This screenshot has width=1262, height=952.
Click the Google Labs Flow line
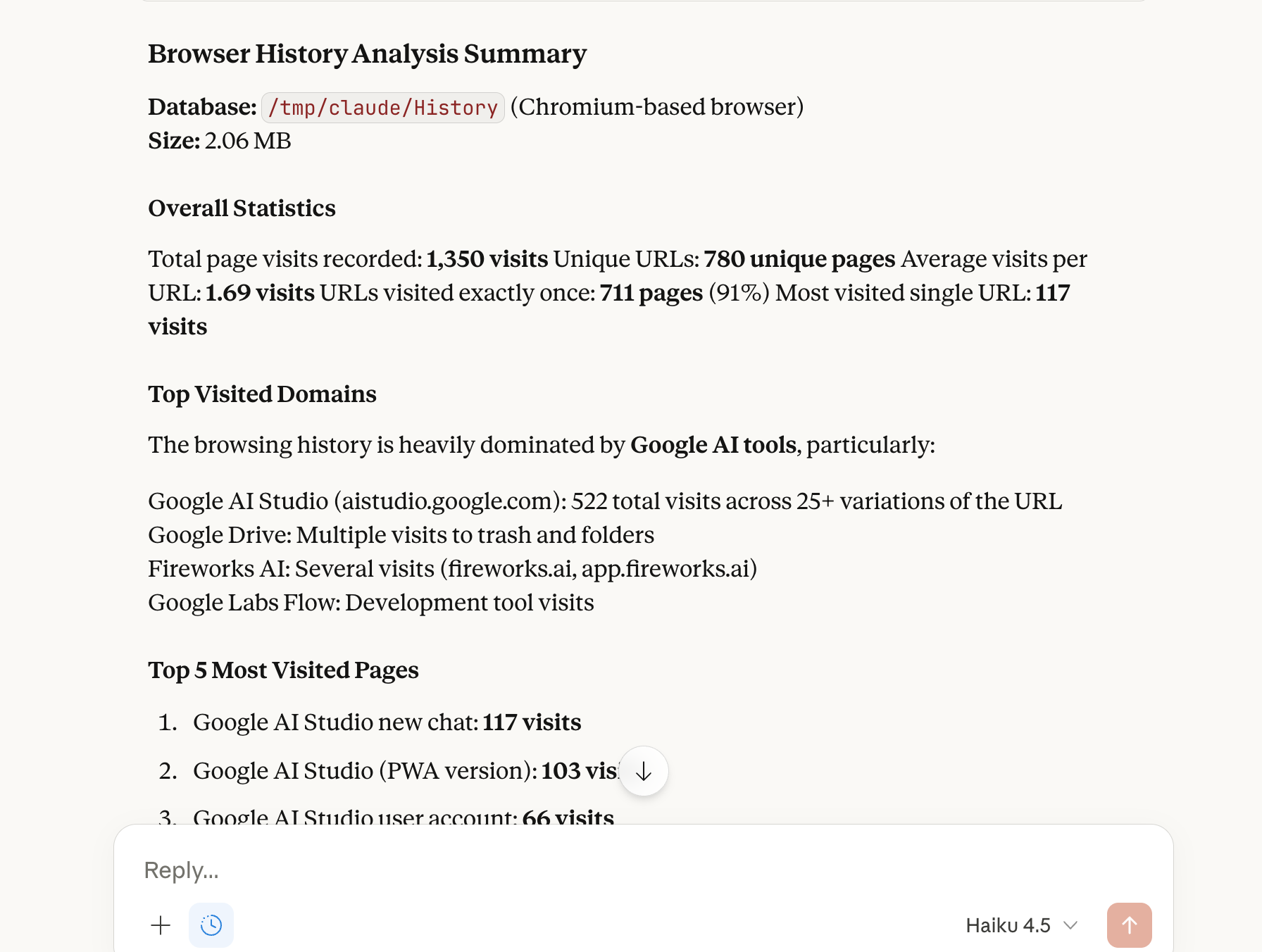pyautogui.click(x=370, y=603)
